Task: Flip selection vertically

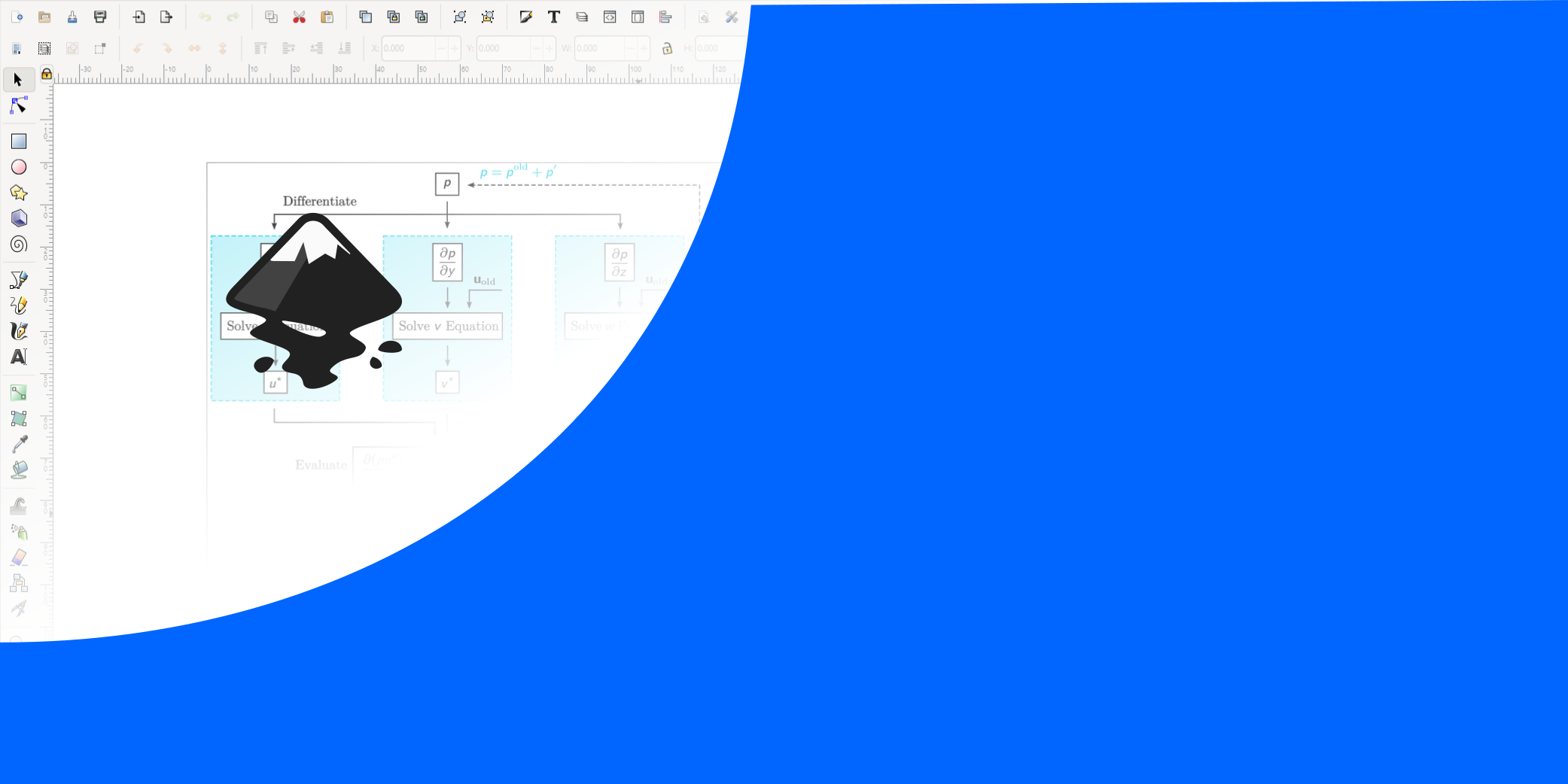Action: pyautogui.click(x=222, y=48)
